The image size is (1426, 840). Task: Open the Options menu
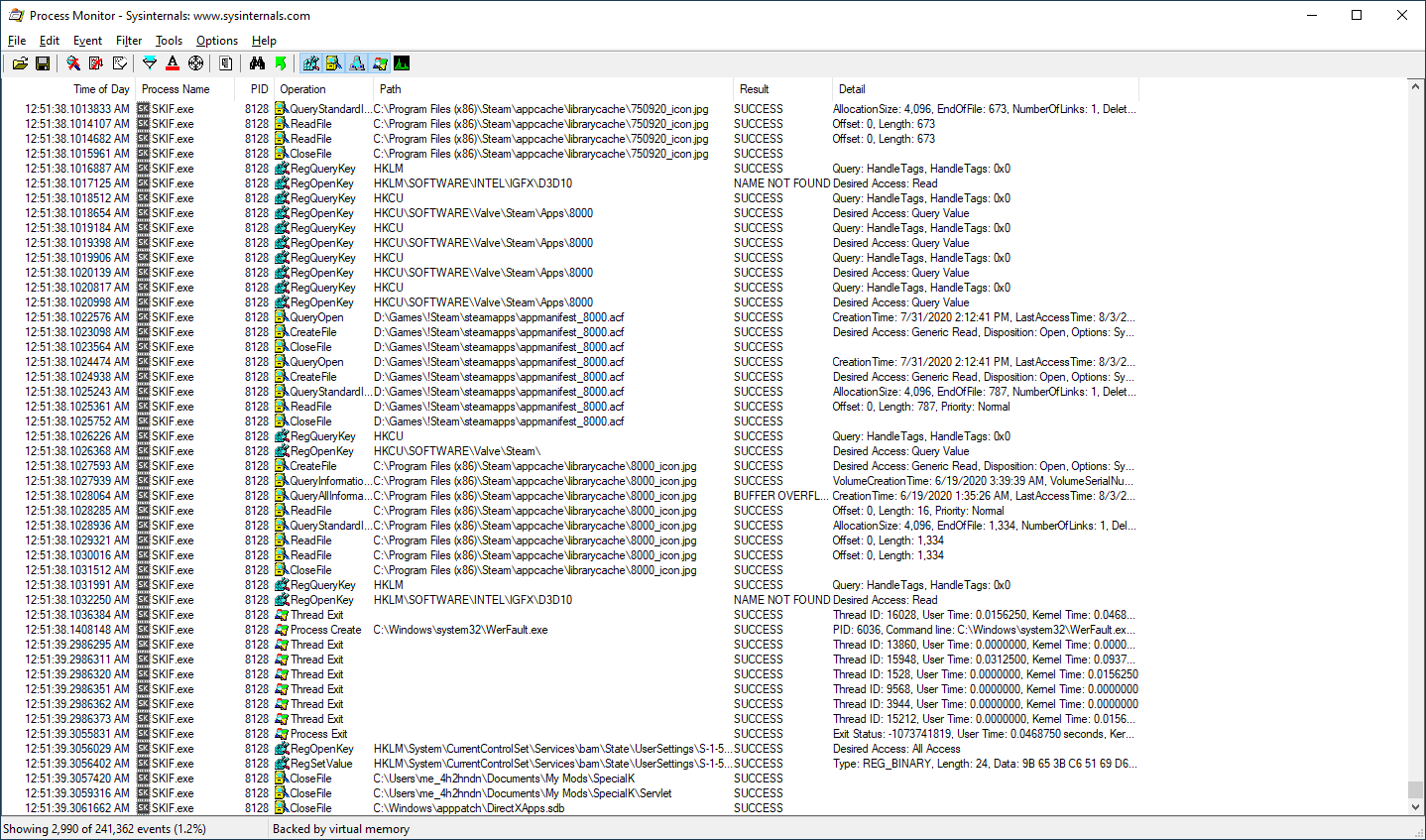pos(216,41)
